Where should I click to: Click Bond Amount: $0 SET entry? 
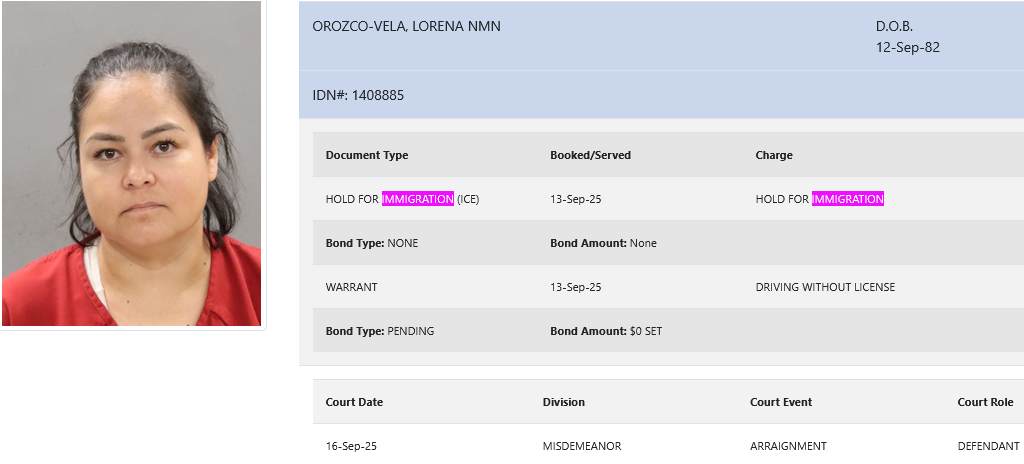coord(605,331)
